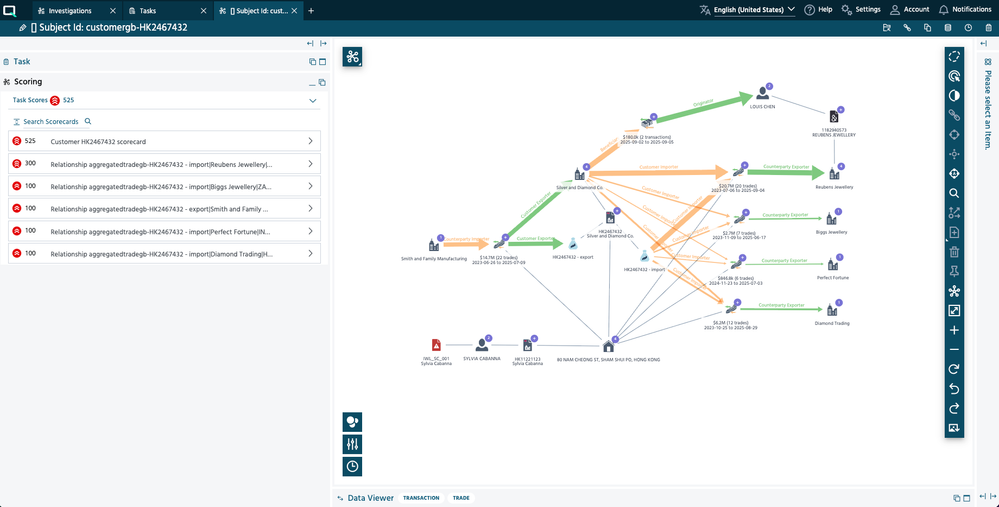The image size is (999, 507).
Task: Open the Help link in header
Action: coord(818,10)
